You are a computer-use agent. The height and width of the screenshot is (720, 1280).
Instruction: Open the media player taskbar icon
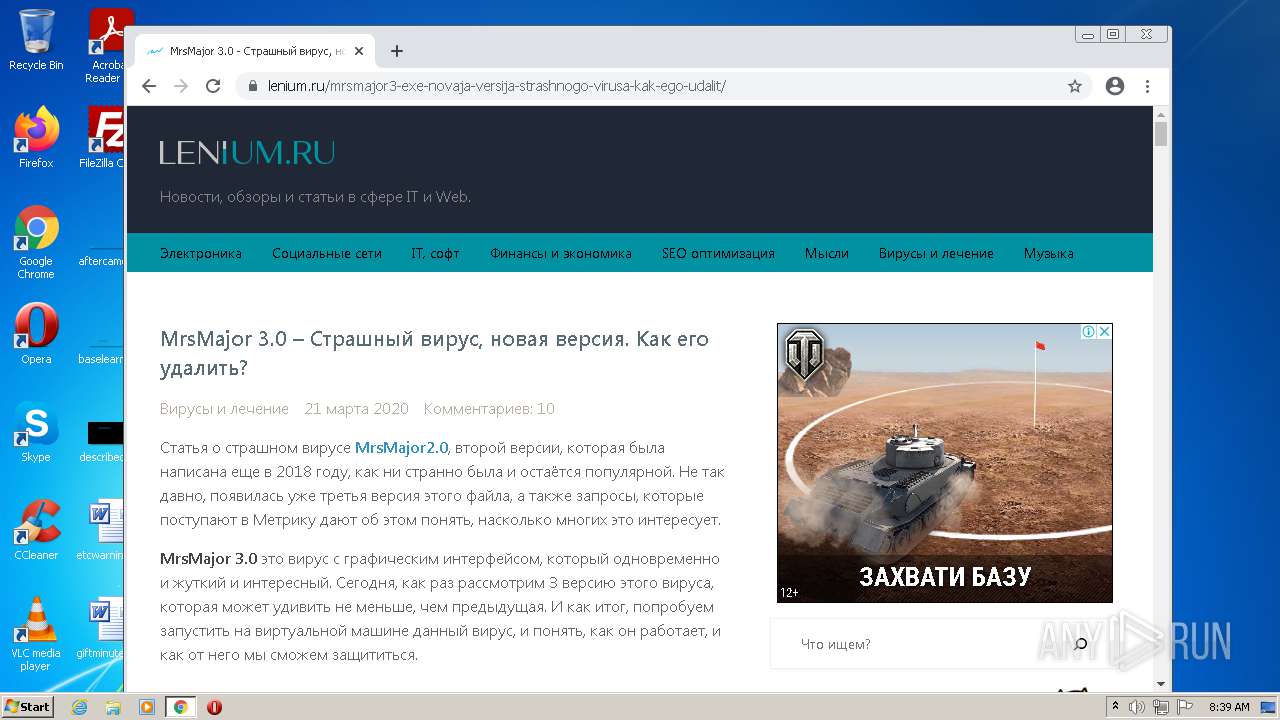pyautogui.click(x=147, y=707)
